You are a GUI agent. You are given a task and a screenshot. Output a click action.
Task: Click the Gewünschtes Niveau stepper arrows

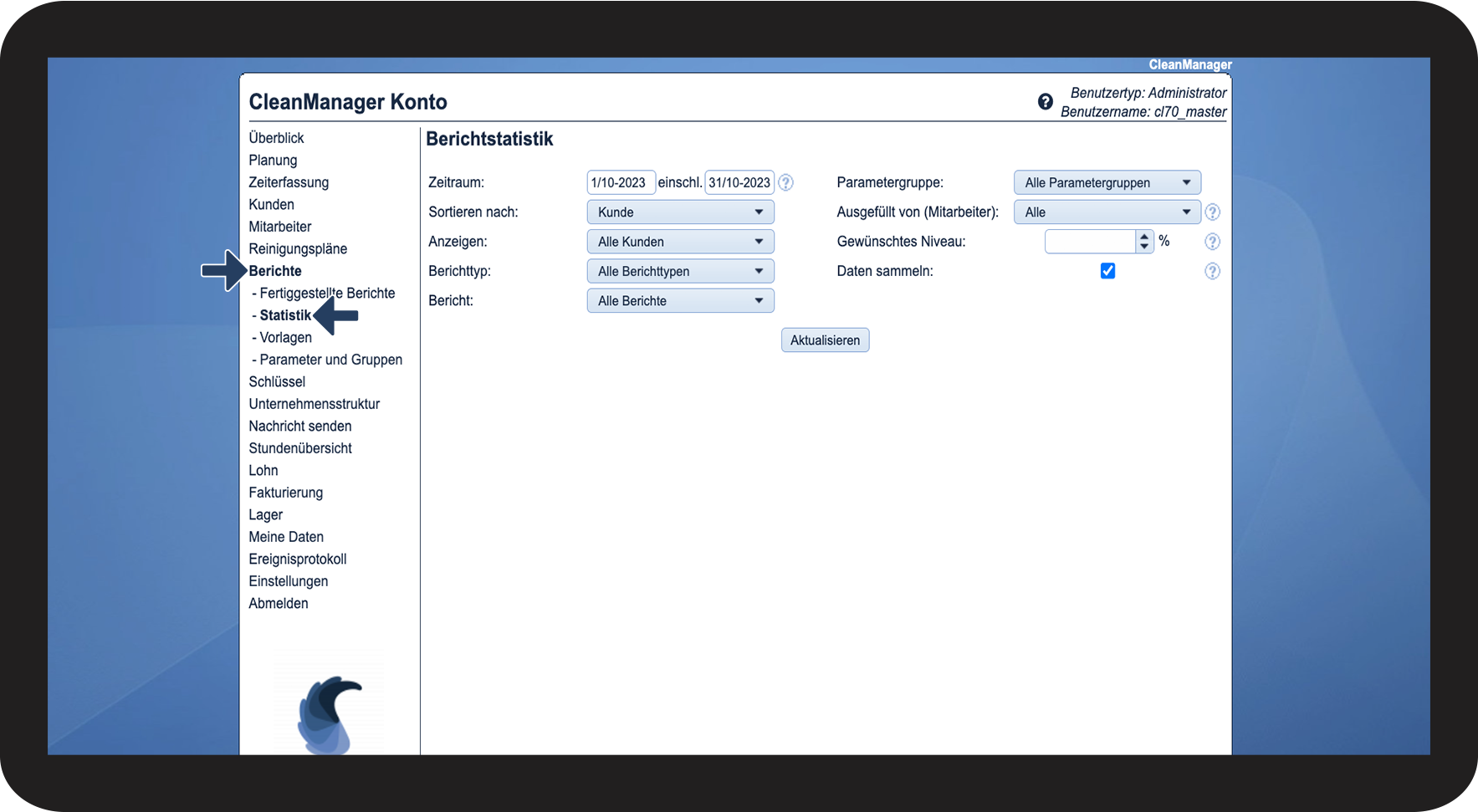click(x=1144, y=242)
